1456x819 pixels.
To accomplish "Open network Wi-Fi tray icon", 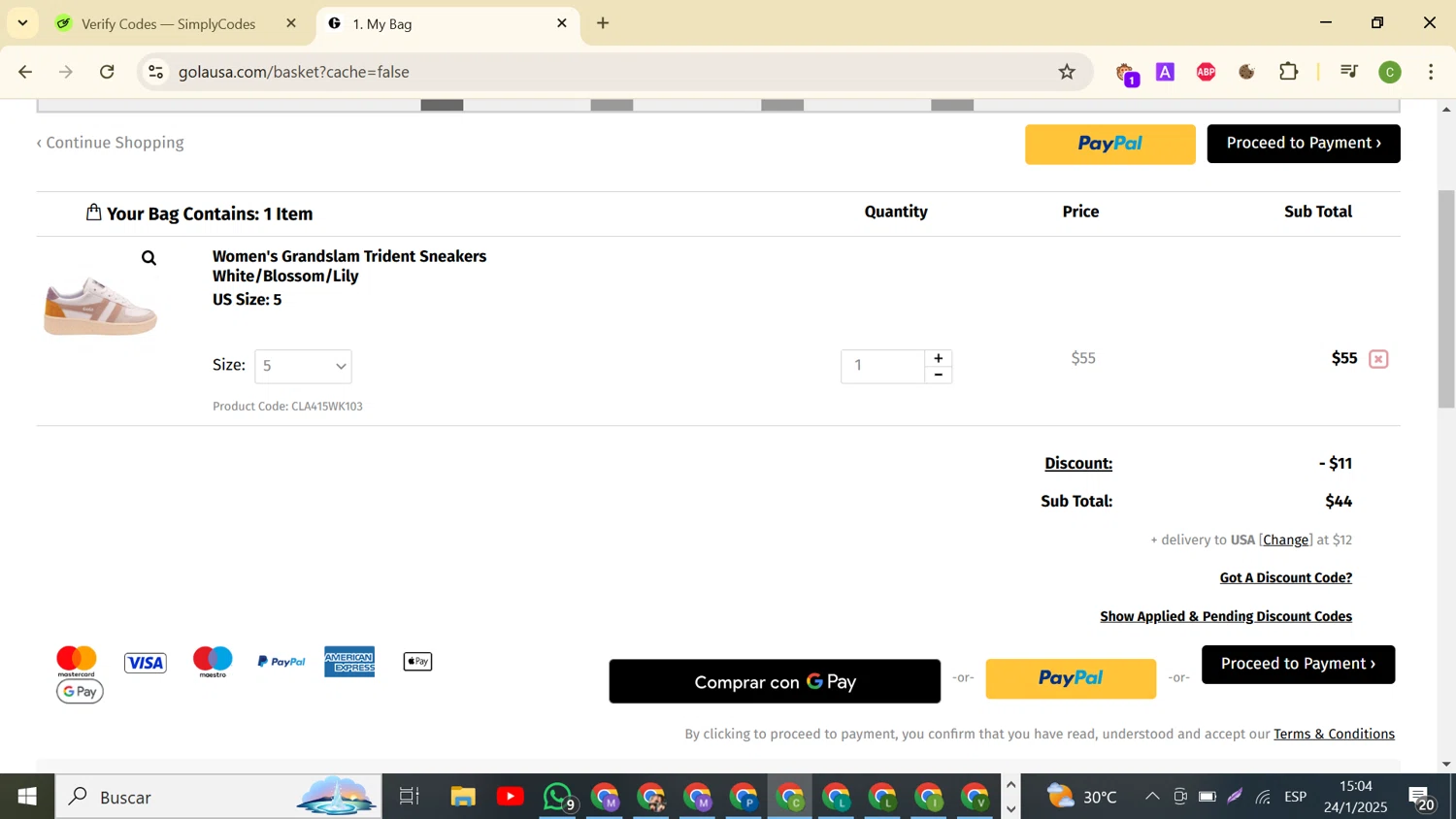I will click(1263, 797).
